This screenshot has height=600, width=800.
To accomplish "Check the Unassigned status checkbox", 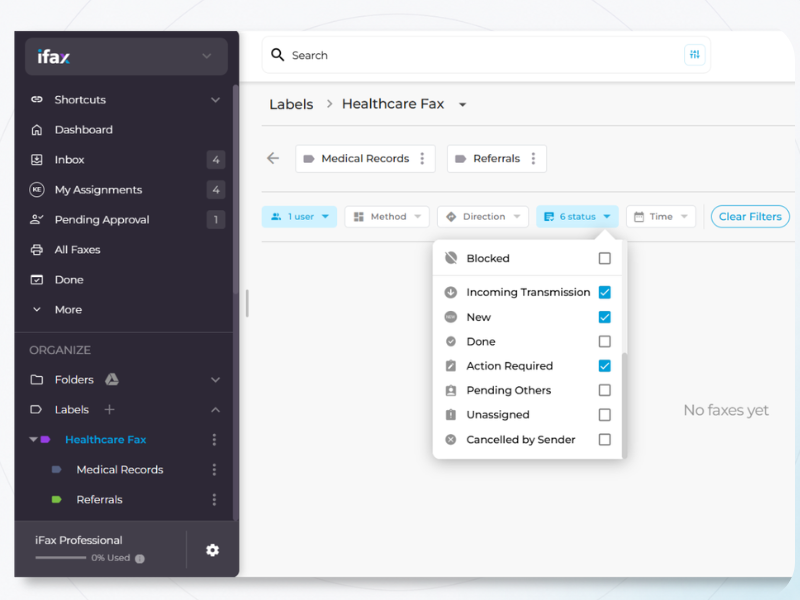I will [x=605, y=415].
